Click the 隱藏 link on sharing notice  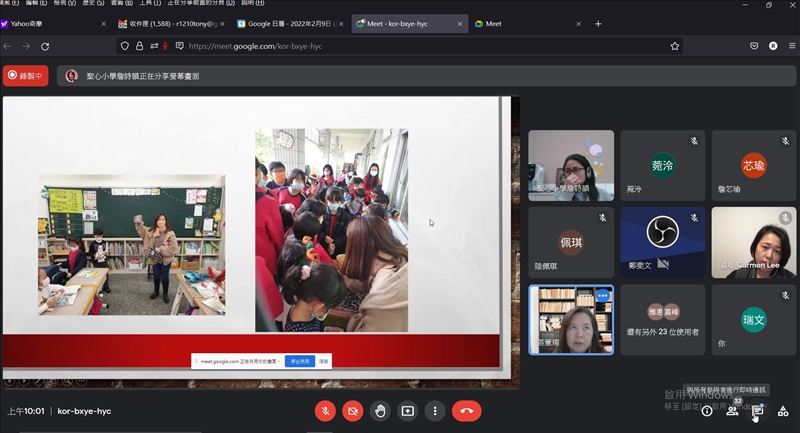click(x=323, y=361)
